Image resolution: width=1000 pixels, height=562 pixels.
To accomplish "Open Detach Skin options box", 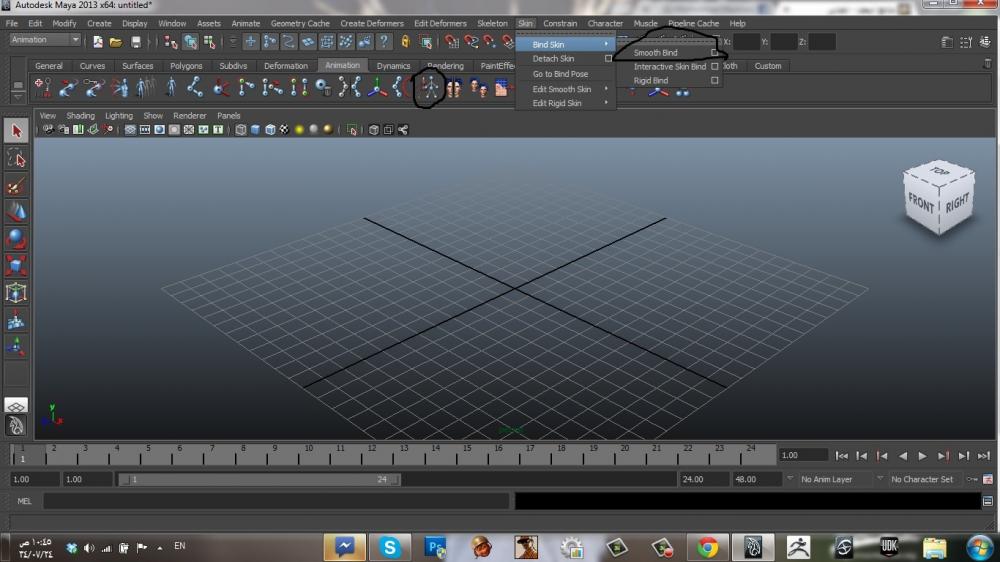I will coord(608,59).
